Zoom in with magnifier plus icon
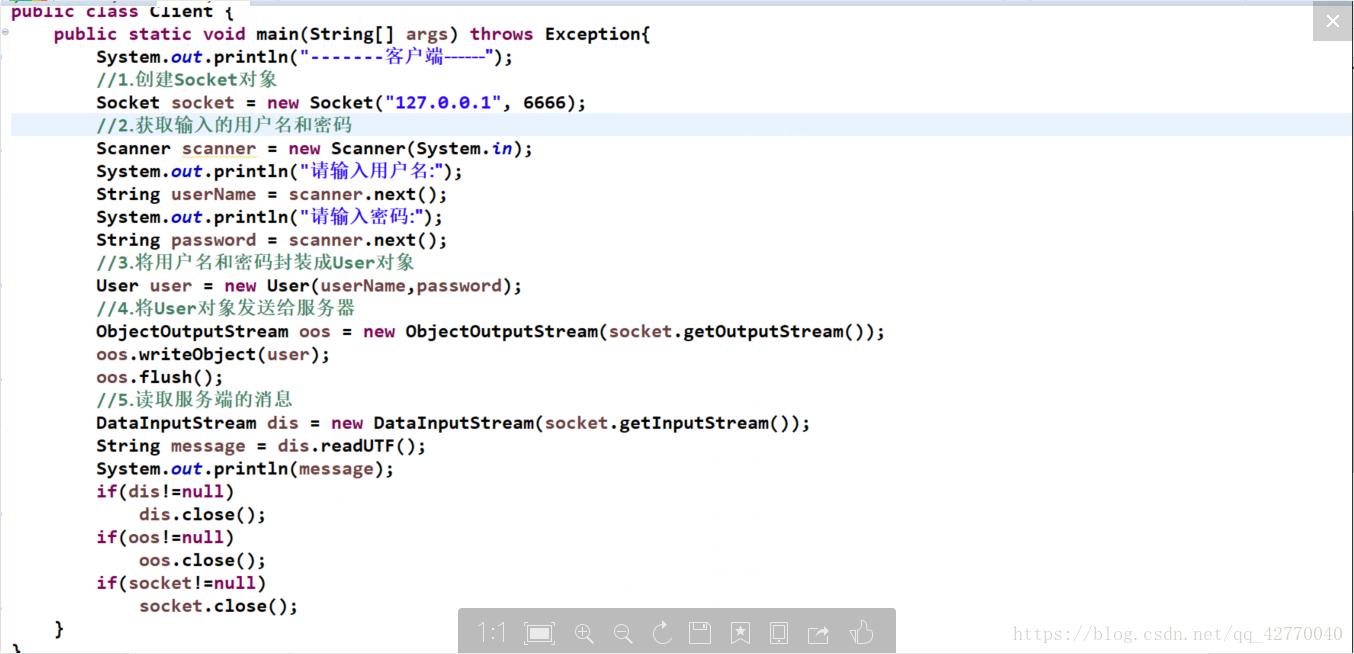This screenshot has height=654, width=1354. click(x=584, y=633)
